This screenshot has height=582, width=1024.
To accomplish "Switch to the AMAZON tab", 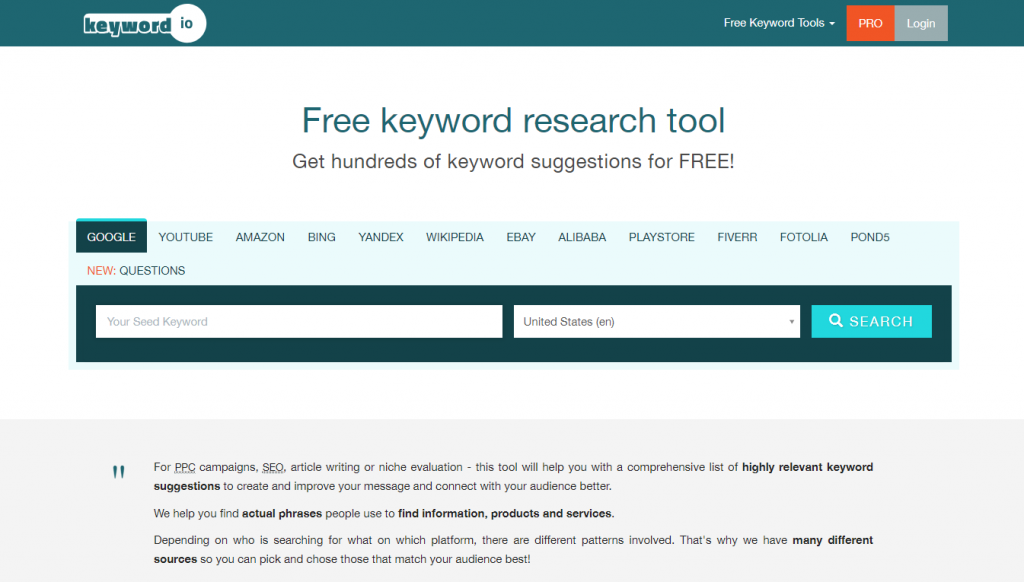I will click(260, 237).
